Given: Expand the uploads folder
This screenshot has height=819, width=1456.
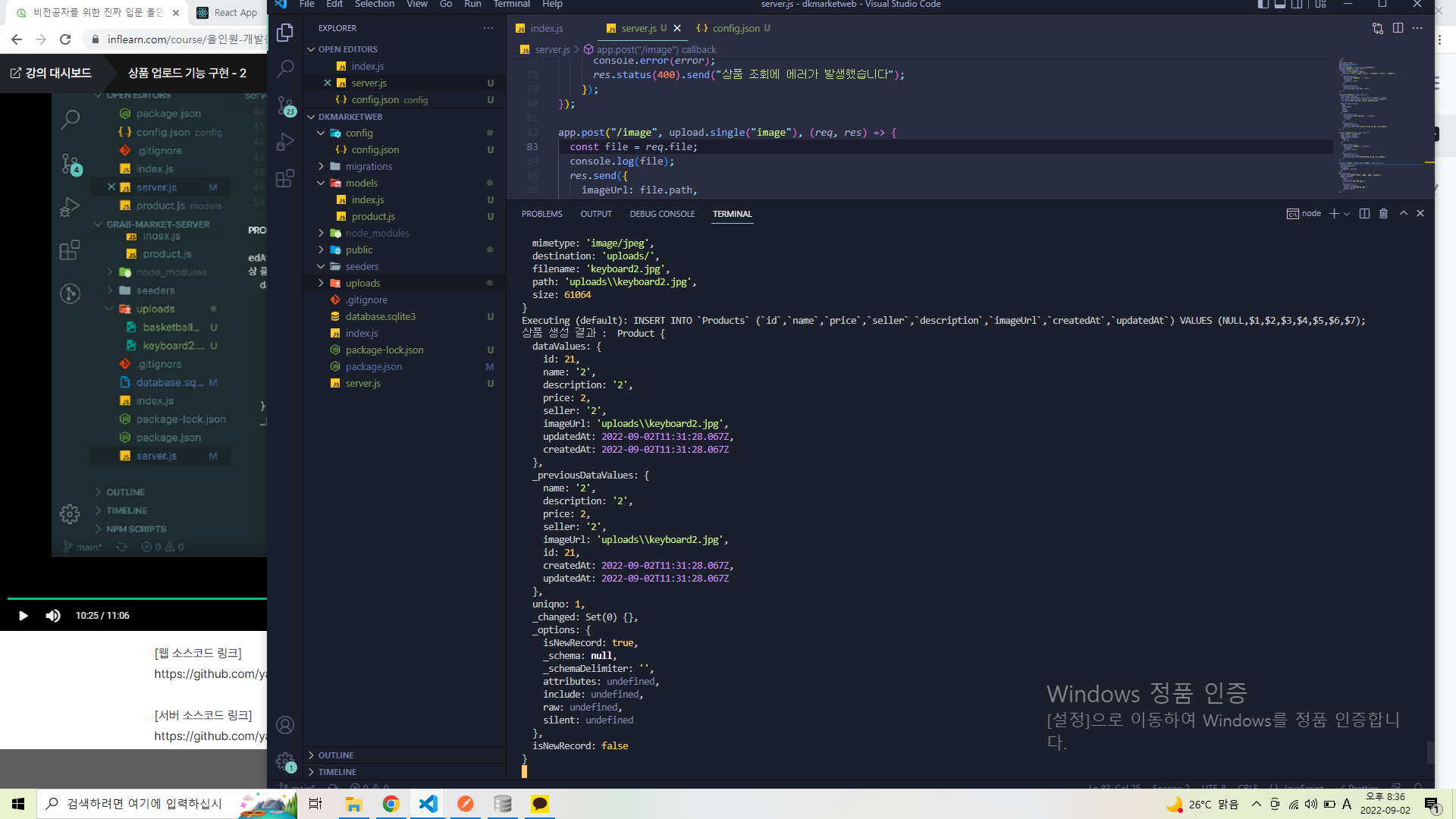Looking at the screenshot, I should click(x=362, y=283).
